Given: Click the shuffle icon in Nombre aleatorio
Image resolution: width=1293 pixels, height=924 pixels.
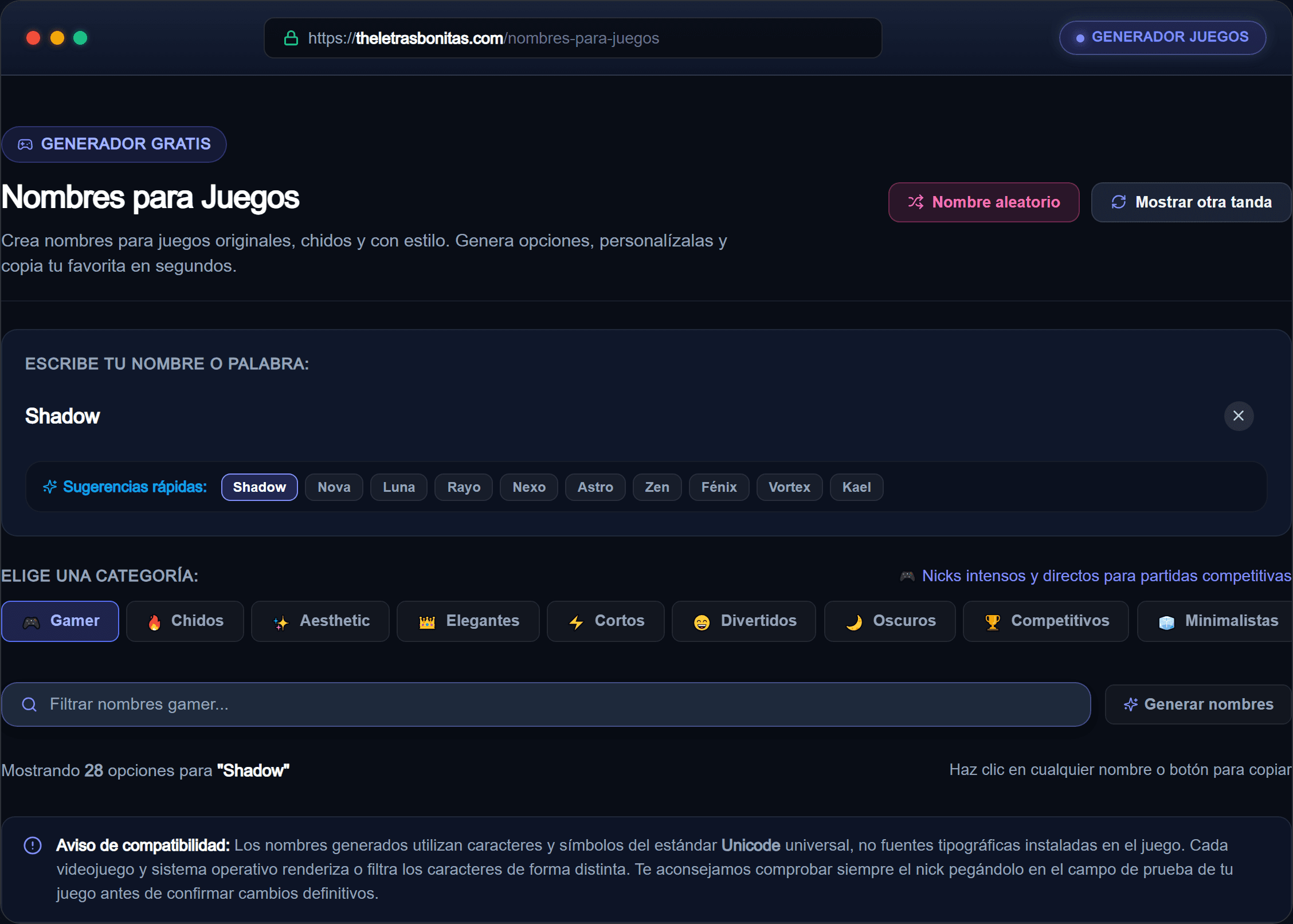Looking at the screenshot, I should (x=916, y=202).
